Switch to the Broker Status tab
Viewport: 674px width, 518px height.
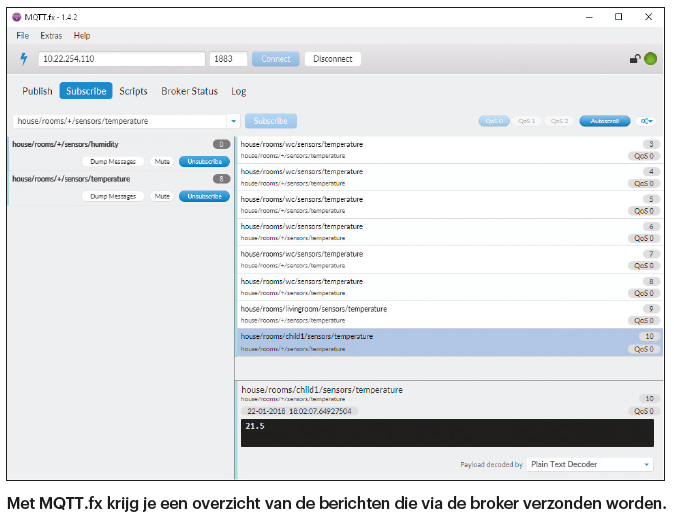189,91
